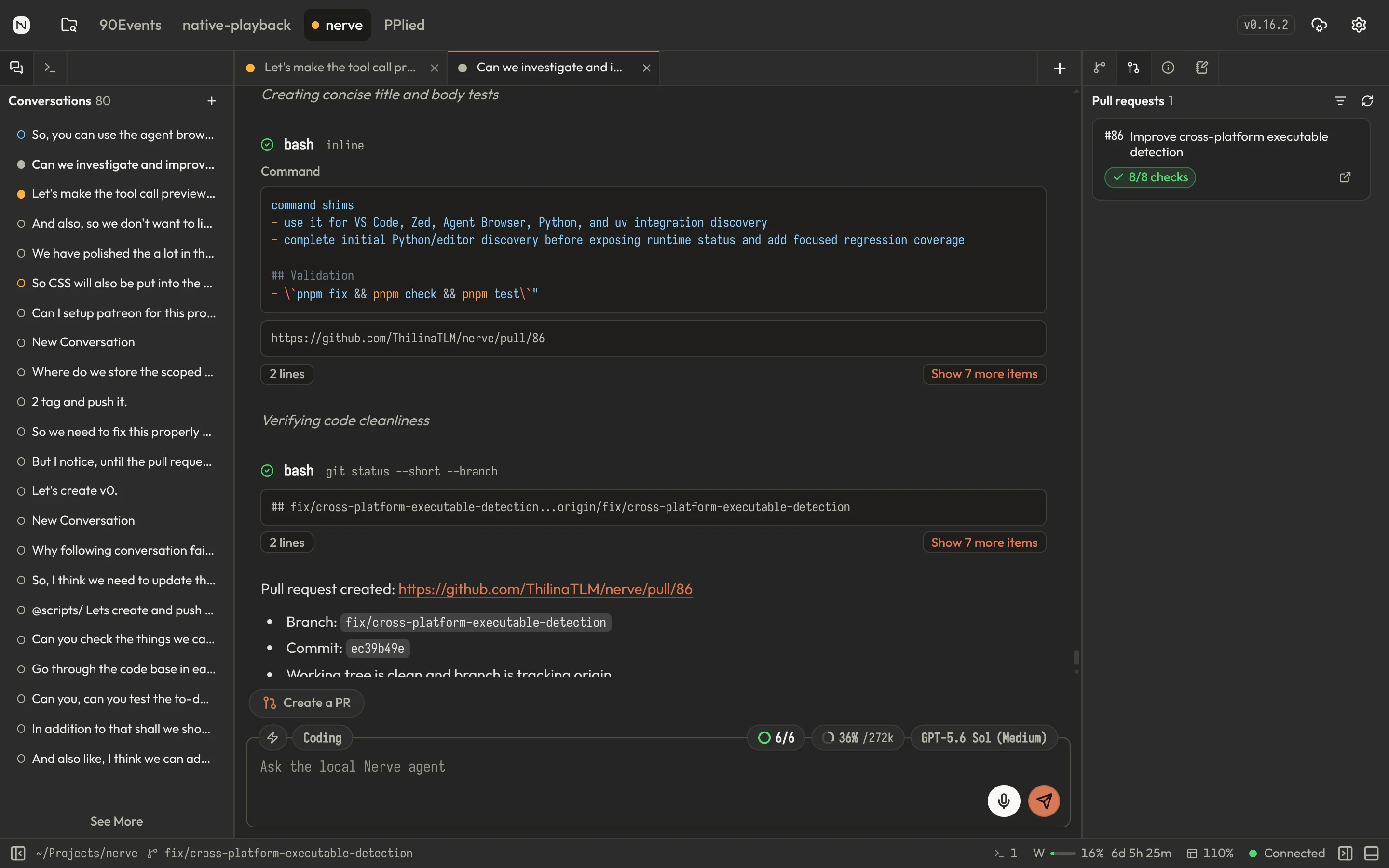Viewport: 1389px width, 868px height.
Task: Filter the pull requests list
Action: (x=1340, y=101)
